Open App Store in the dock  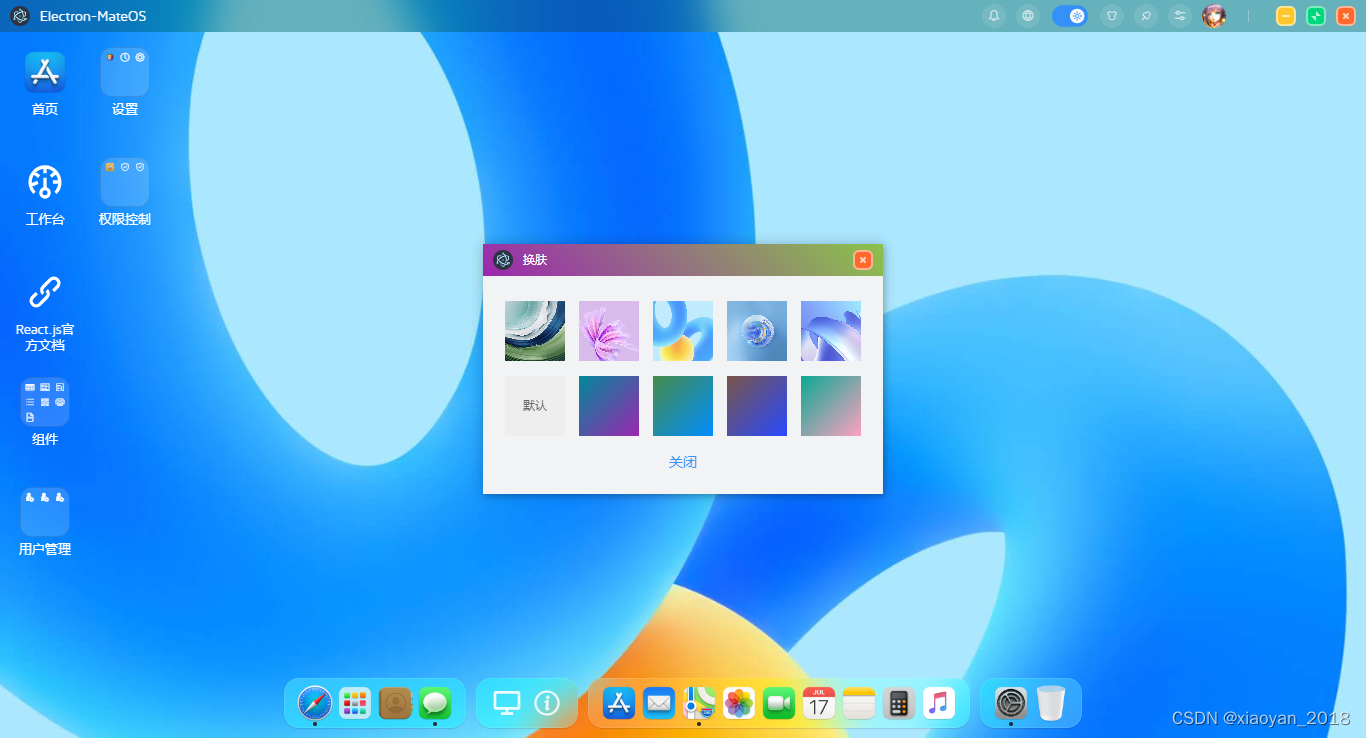click(619, 703)
